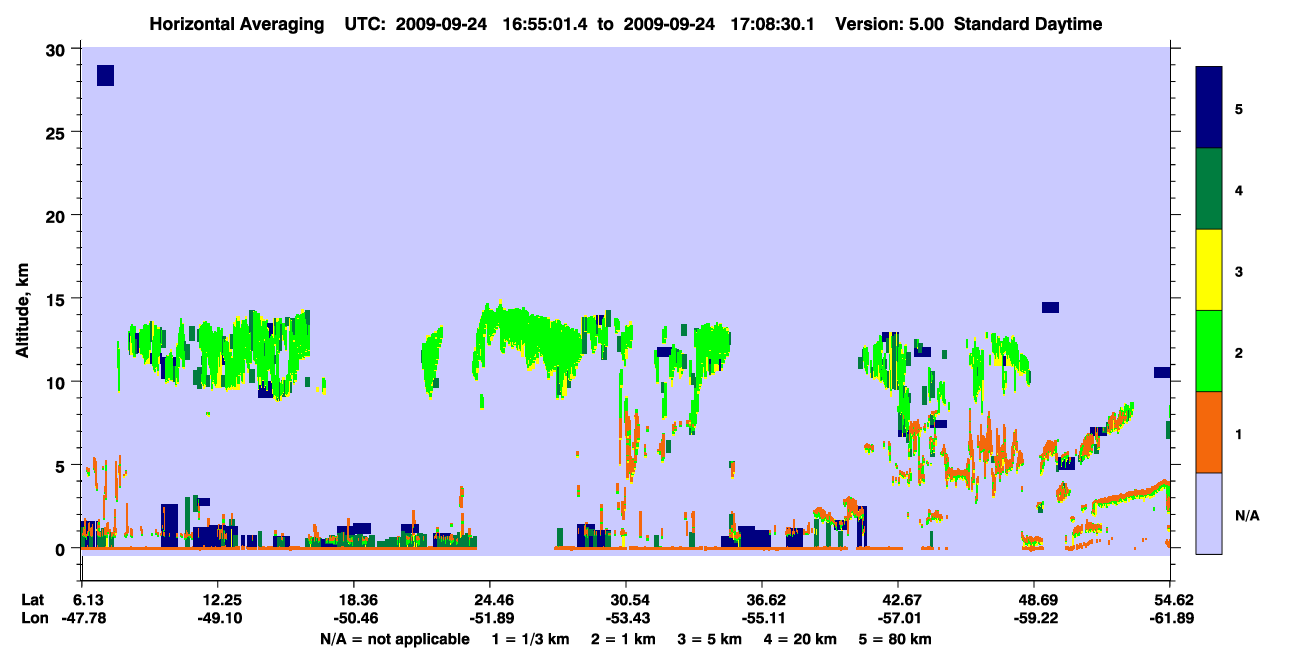The height and width of the screenshot is (667, 1300).
Task: Click the orange colorbar segment labeled 1
Action: click(x=1209, y=432)
